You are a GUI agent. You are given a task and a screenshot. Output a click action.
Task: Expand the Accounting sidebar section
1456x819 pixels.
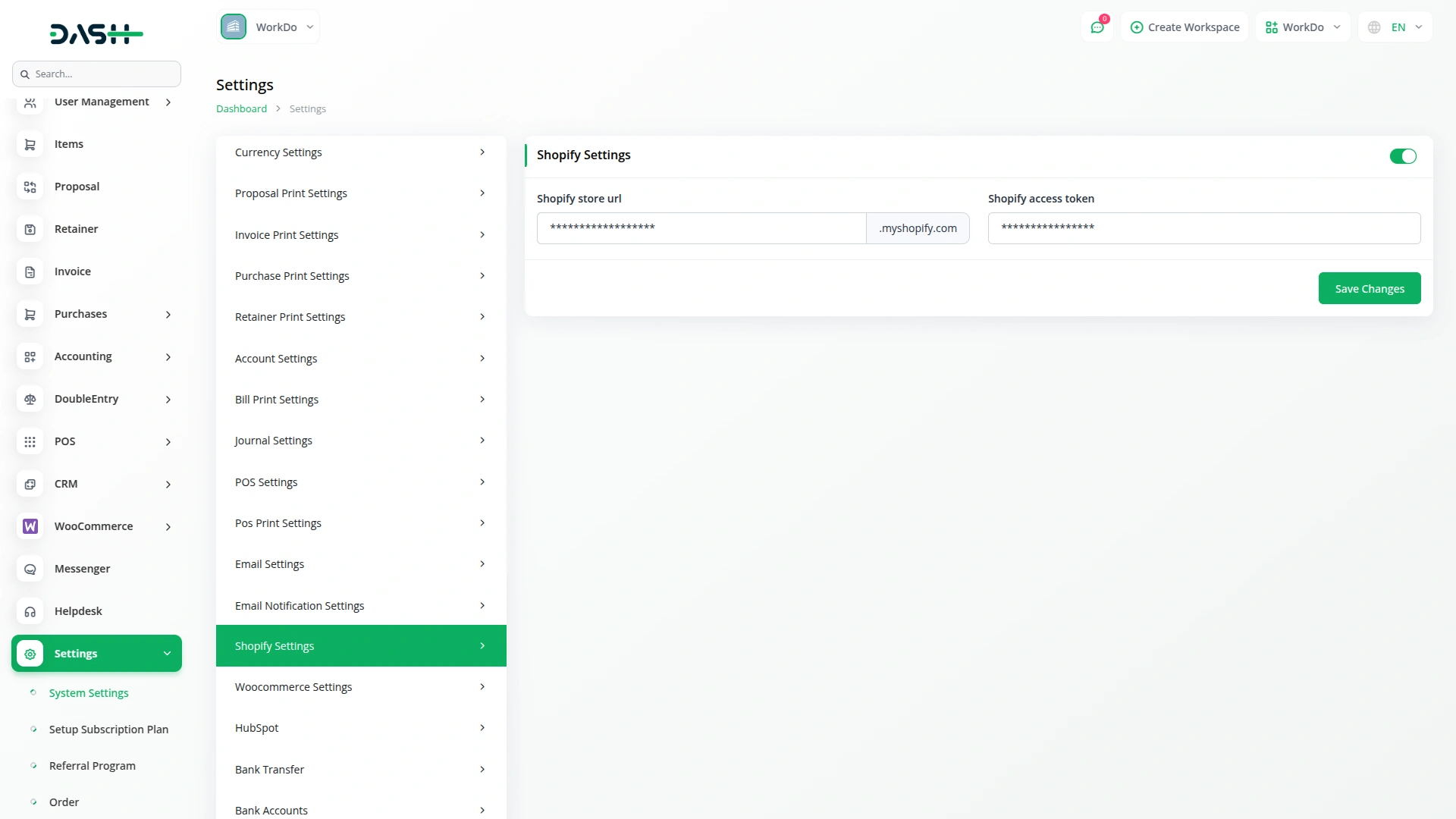(x=96, y=356)
